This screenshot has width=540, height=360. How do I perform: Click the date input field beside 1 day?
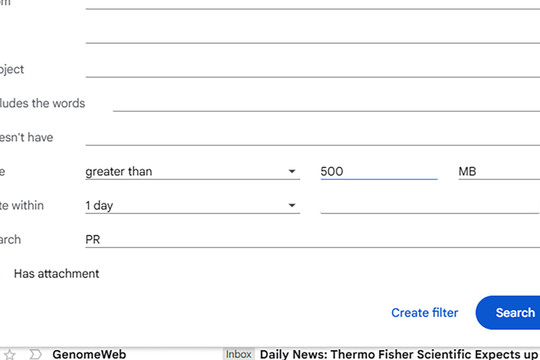click(x=429, y=205)
